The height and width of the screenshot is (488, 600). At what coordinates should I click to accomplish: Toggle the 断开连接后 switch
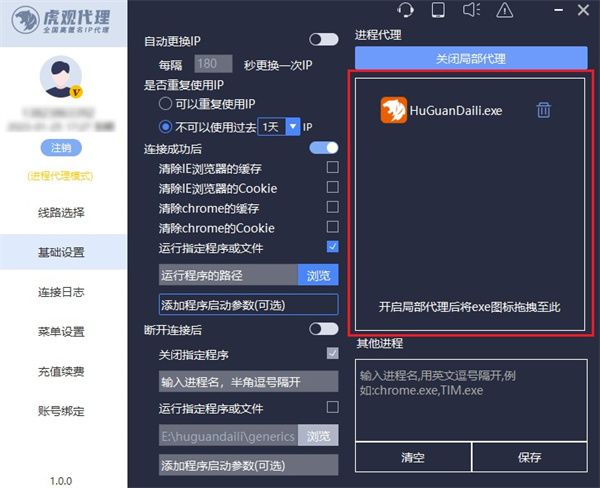pyautogui.click(x=324, y=328)
